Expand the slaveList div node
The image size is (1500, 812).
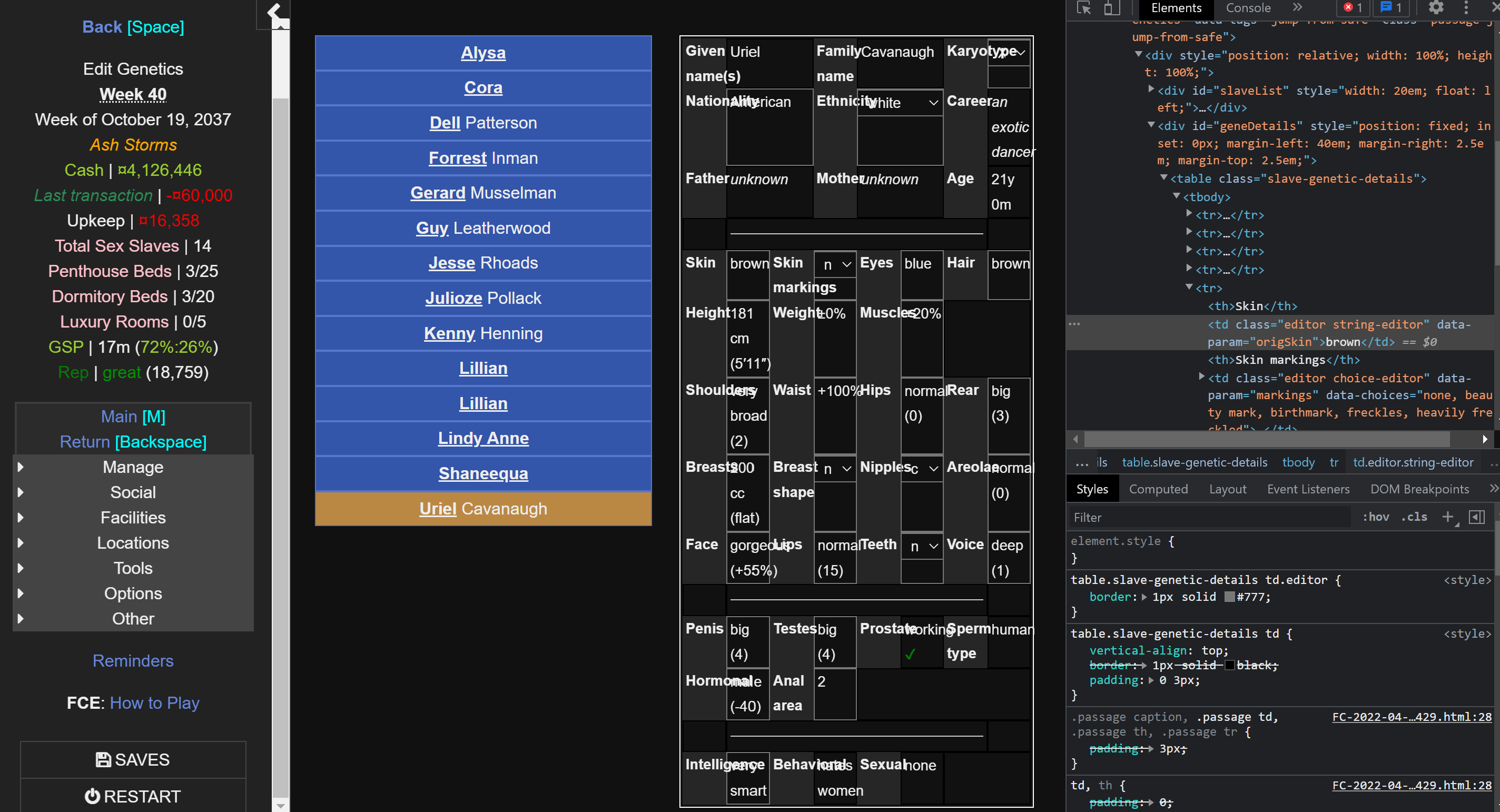point(1151,90)
